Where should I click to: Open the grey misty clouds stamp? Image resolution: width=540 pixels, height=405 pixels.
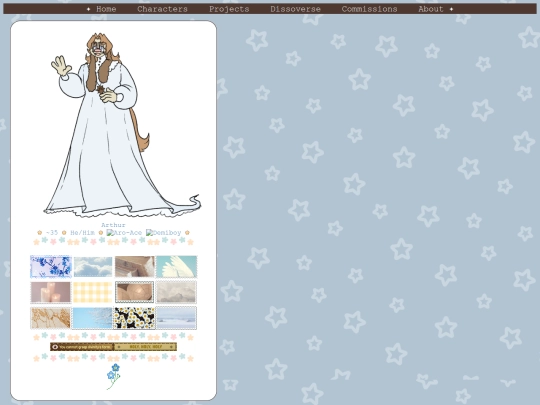click(176, 292)
